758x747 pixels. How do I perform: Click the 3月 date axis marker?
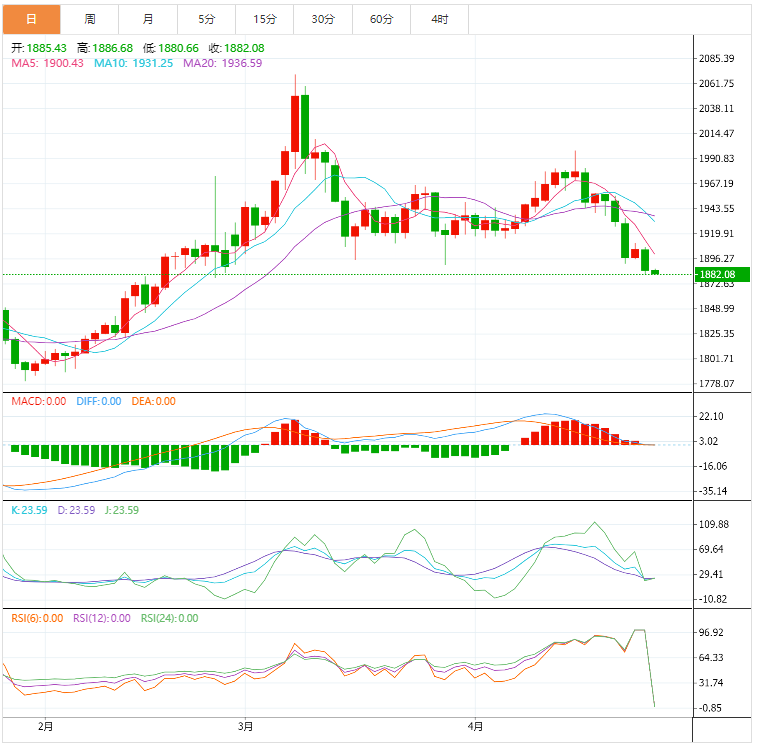coord(246,727)
